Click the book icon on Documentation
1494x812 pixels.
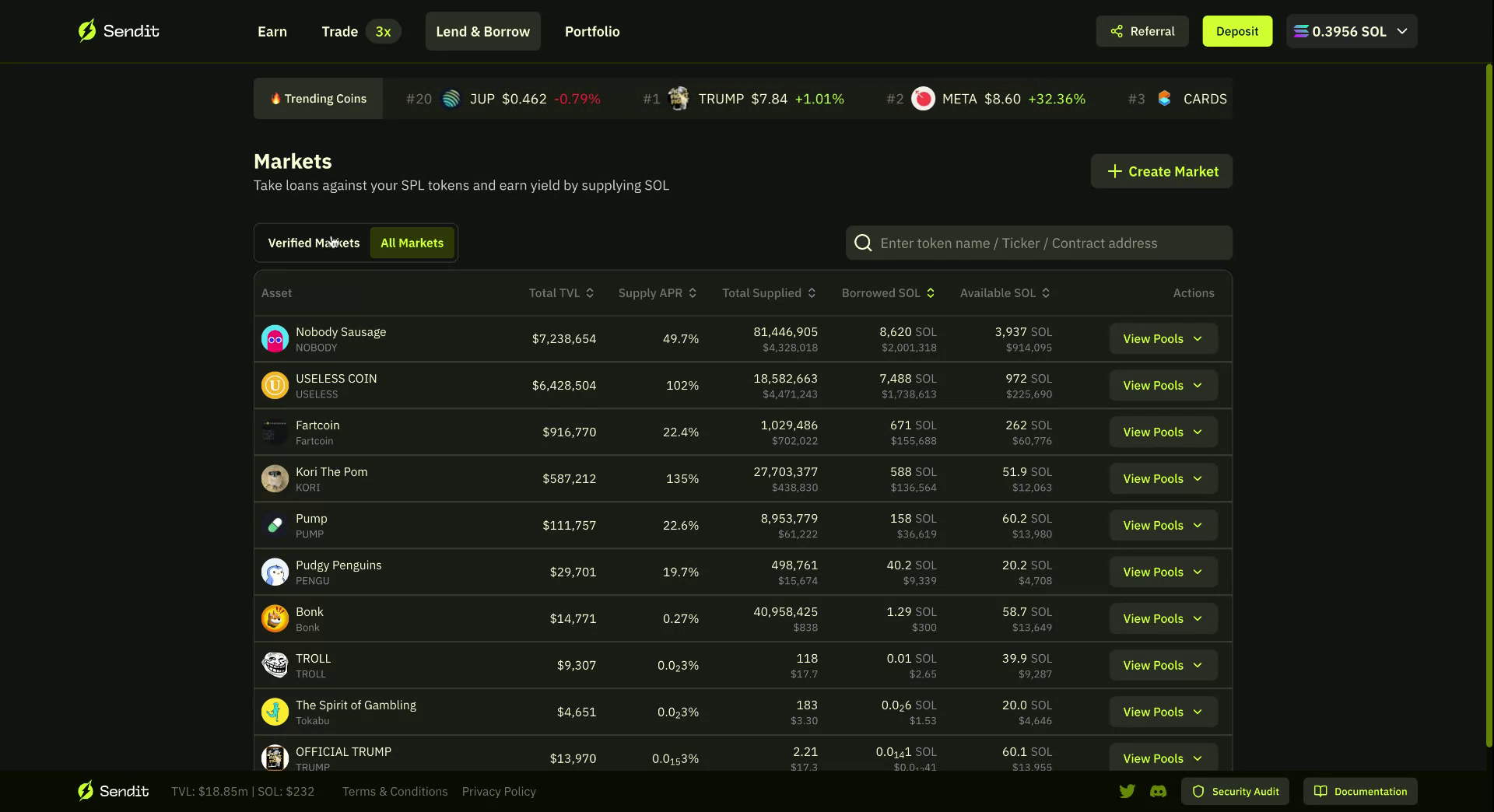pyautogui.click(x=1320, y=791)
